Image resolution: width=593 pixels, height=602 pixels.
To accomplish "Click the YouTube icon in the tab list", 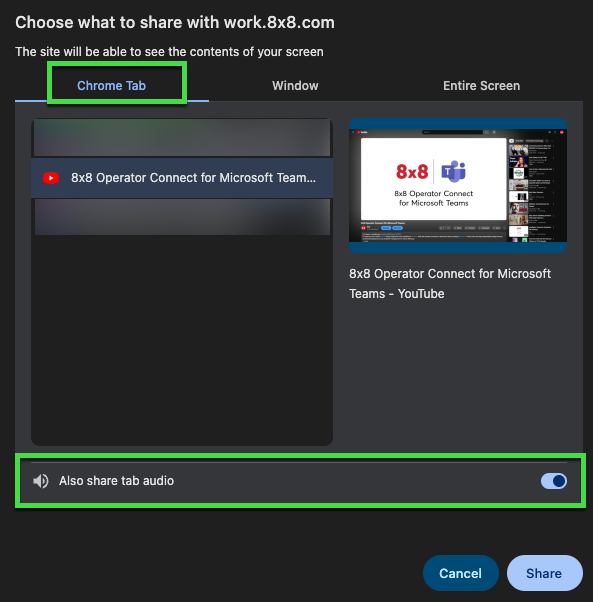I will click(51, 178).
